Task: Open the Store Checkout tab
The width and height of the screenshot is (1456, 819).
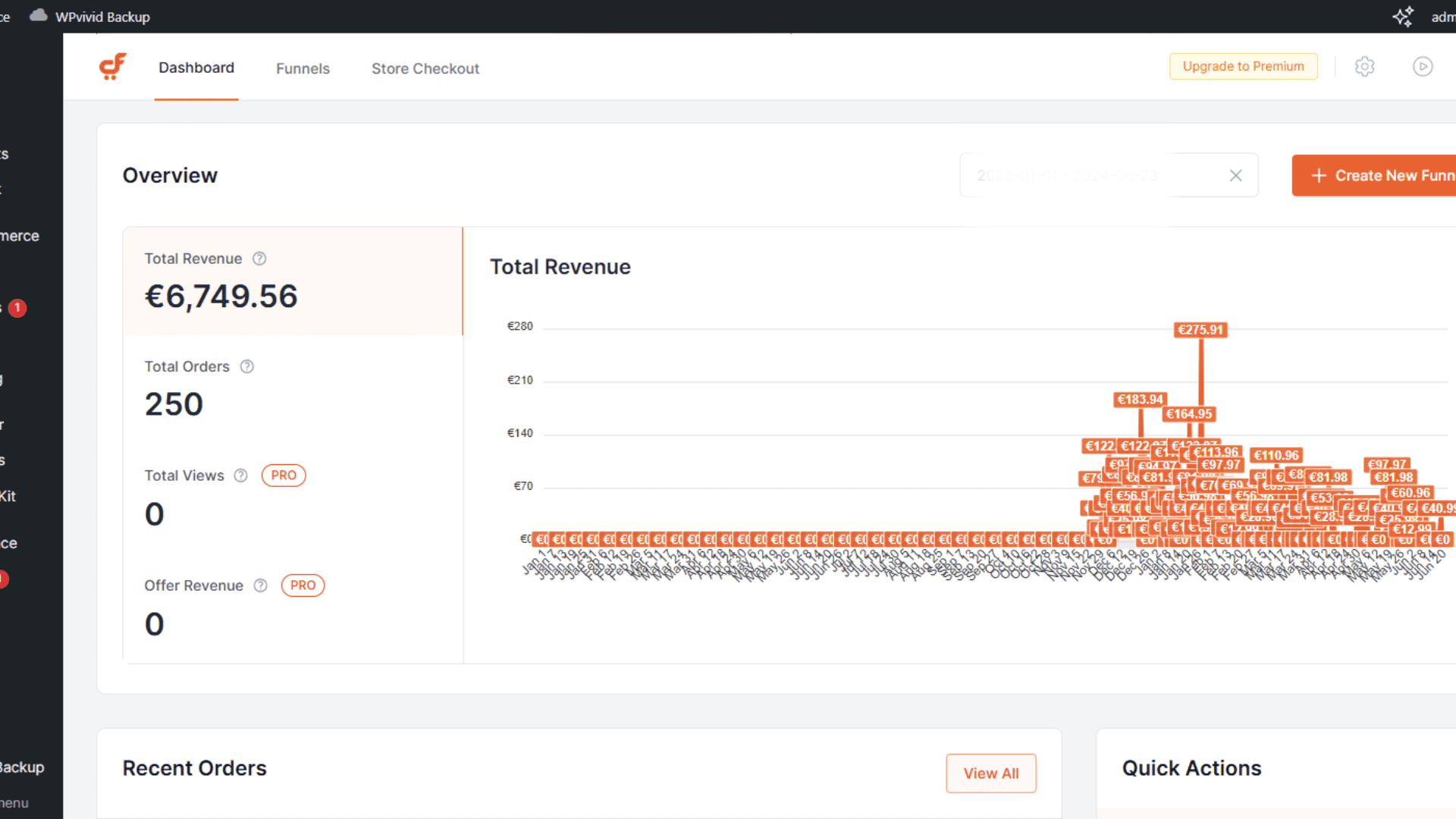Action: (x=425, y=68)
